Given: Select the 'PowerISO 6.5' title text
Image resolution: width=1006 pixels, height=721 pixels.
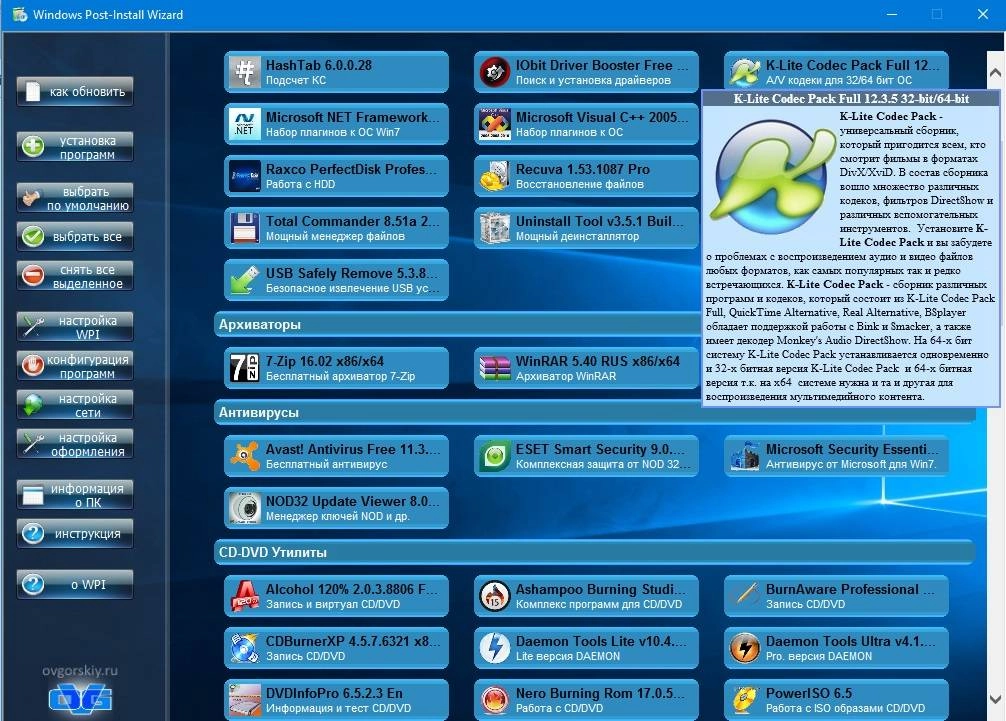Looking at the screenshot, I should tap(808, 693).
